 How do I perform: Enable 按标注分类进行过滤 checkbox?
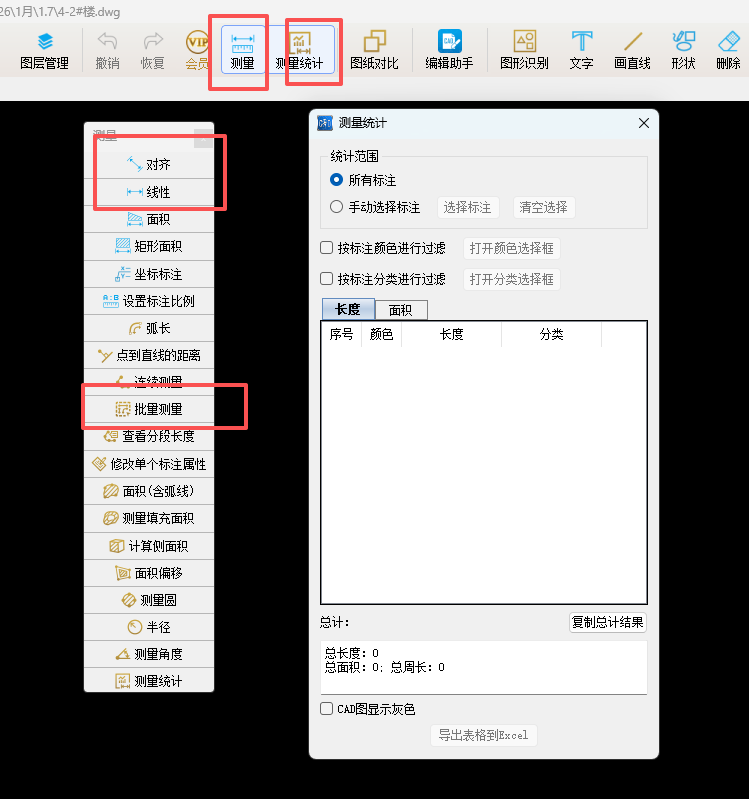(327, 279)
